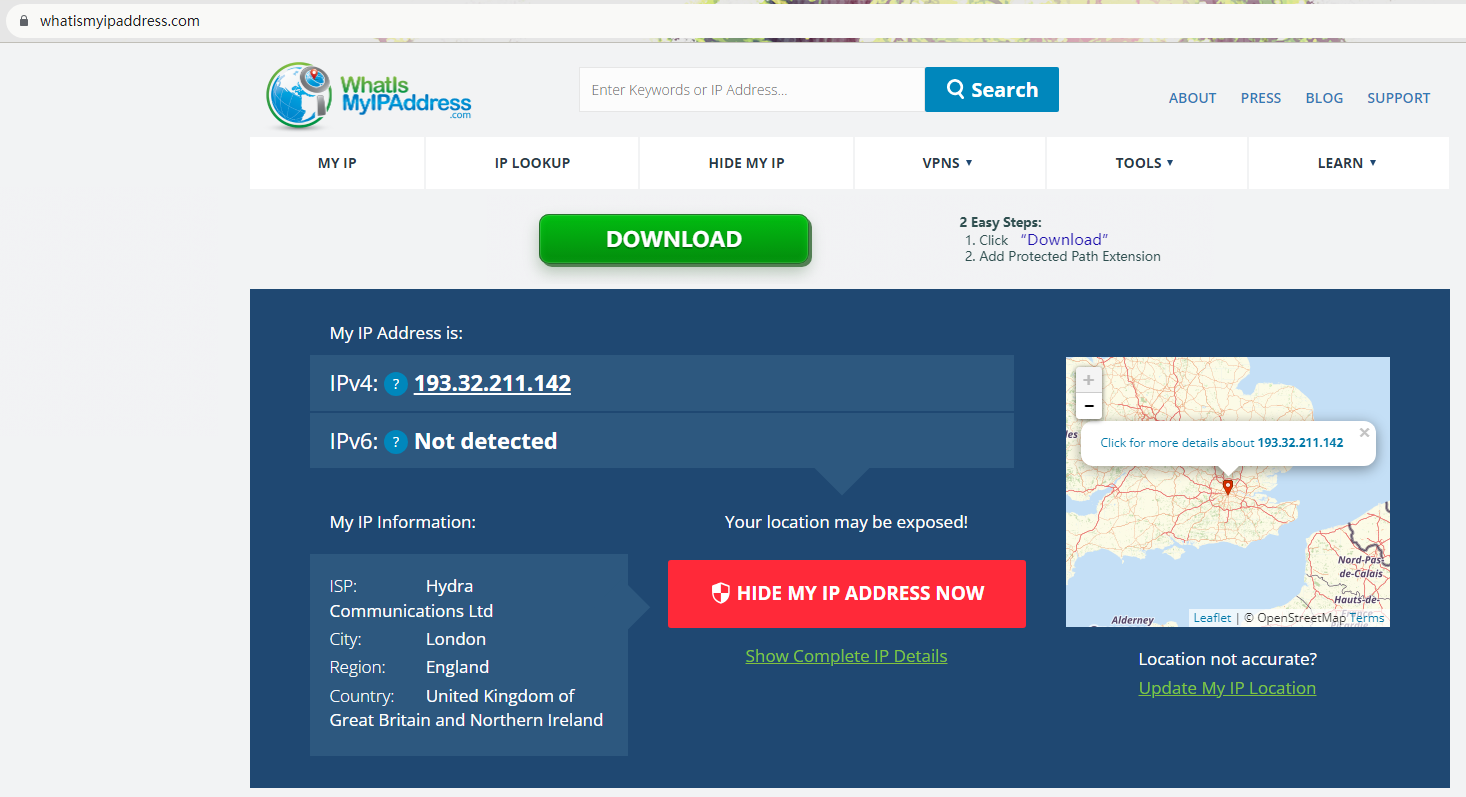
Task: Click the IPv6 question mark help icon
Action: click(396, 442)
